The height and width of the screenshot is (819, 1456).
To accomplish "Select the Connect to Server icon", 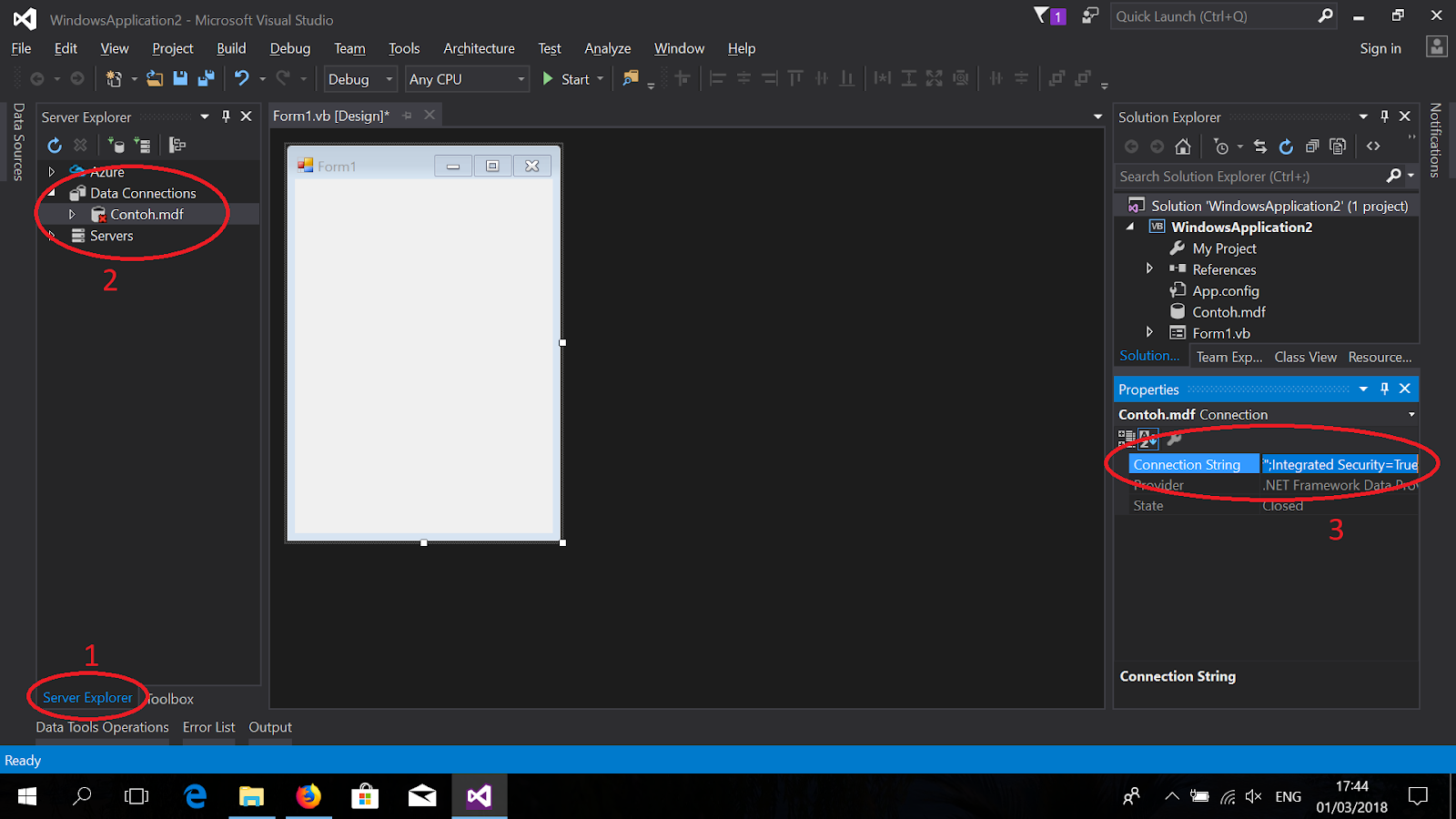I will [x=142, y=145].
